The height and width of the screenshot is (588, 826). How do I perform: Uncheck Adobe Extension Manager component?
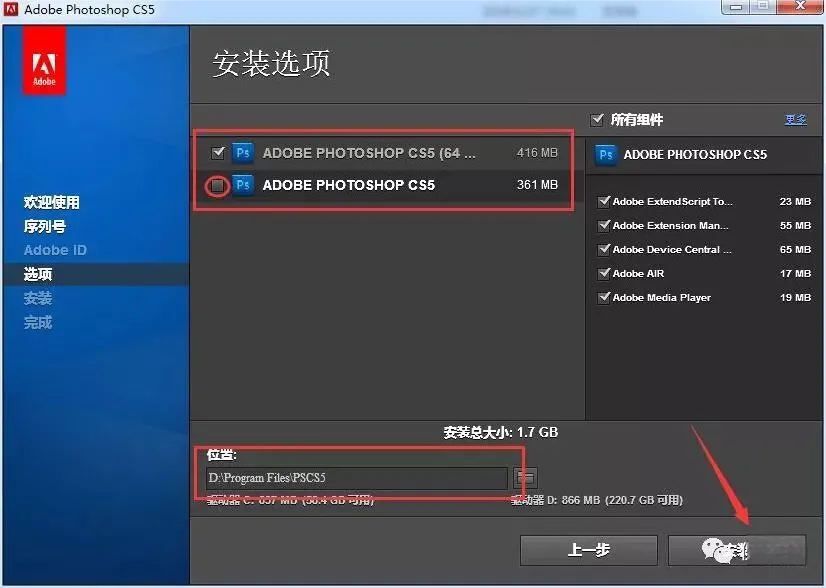604,226
